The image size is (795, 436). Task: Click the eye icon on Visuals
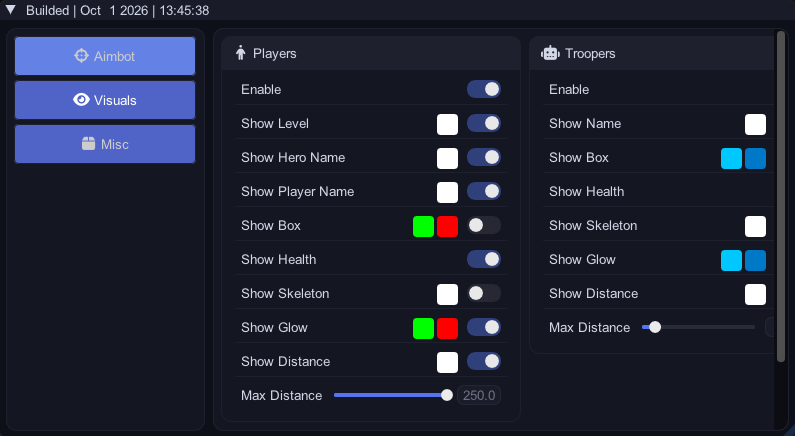coord(81,100)
